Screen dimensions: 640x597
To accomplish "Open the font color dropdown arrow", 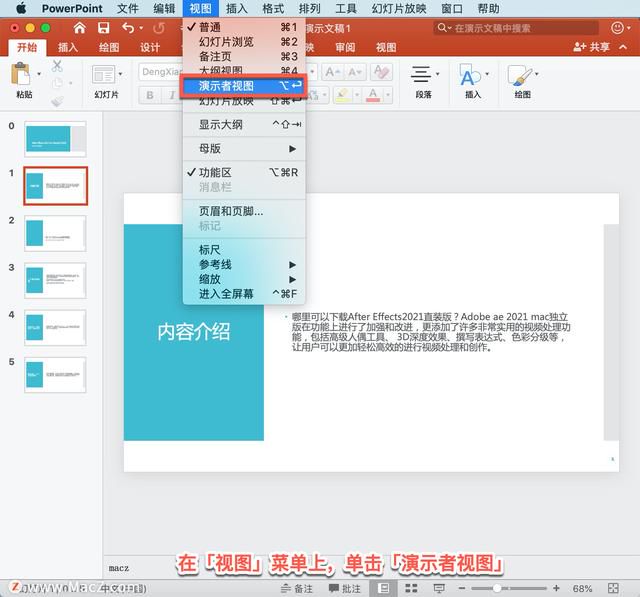I will tap(388, 95).
